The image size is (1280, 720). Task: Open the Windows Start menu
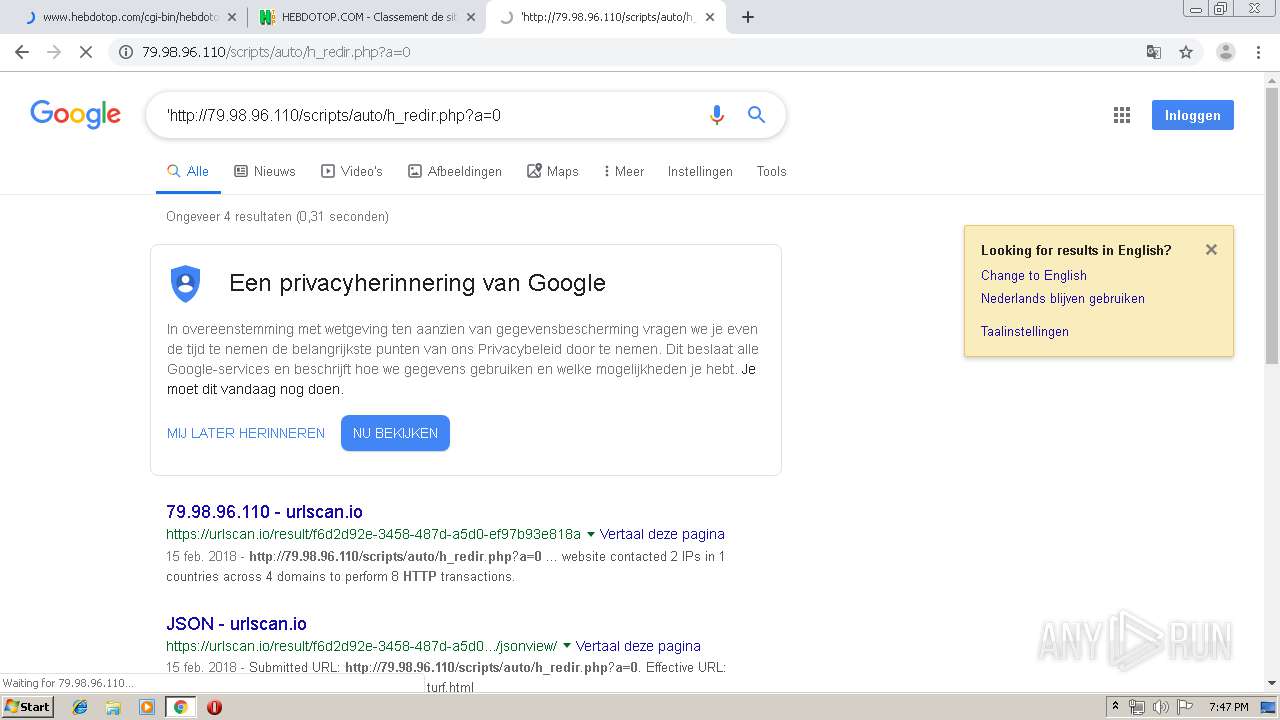[27, 706]
